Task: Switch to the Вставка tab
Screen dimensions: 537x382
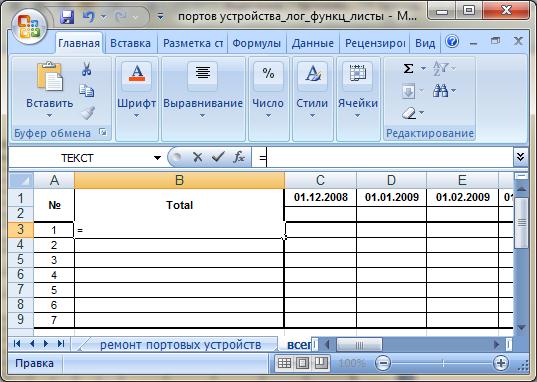Action: point(130,43)
